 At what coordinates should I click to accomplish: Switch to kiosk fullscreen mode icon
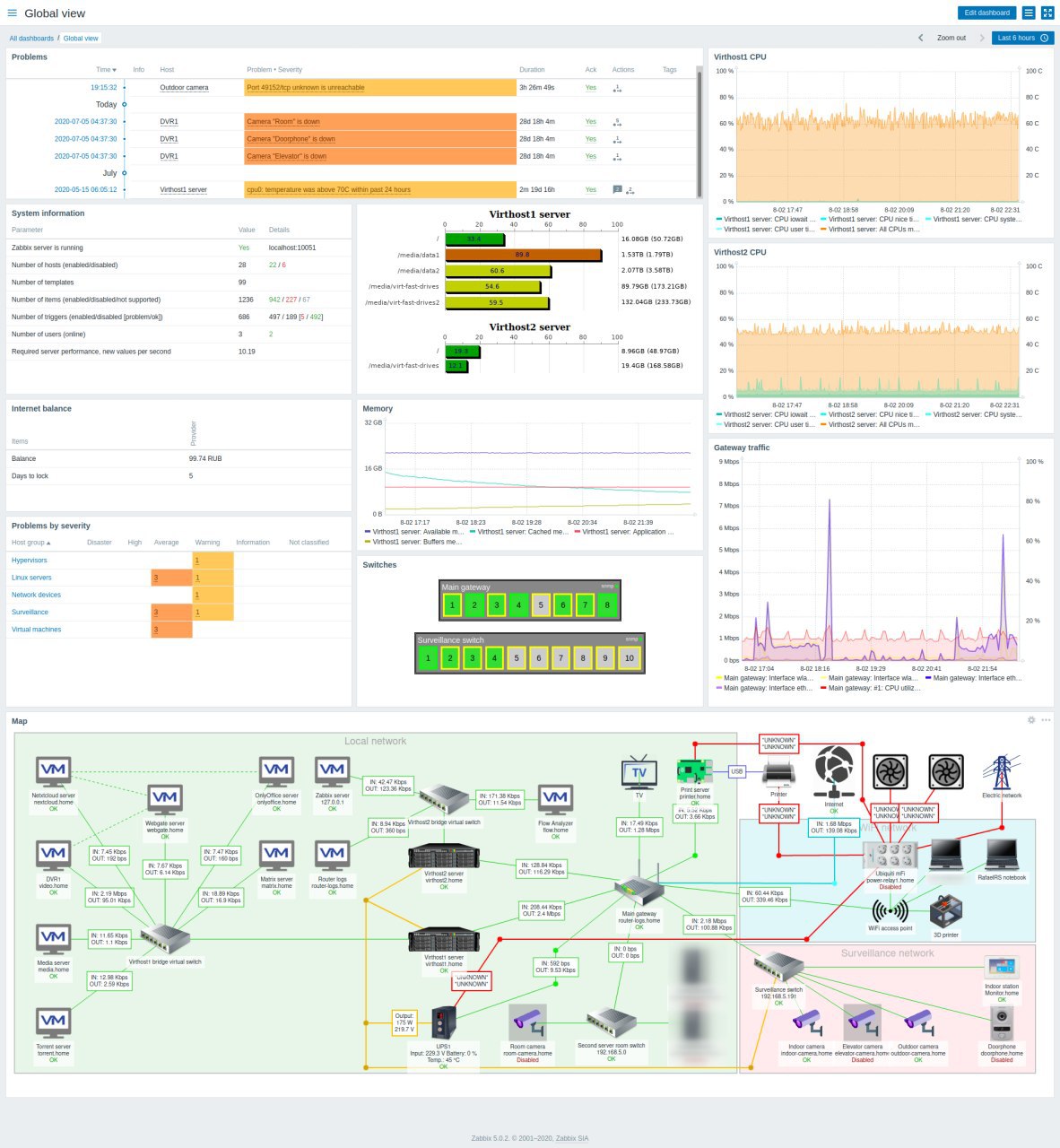pyautogui.click(x=1047, y=13)
